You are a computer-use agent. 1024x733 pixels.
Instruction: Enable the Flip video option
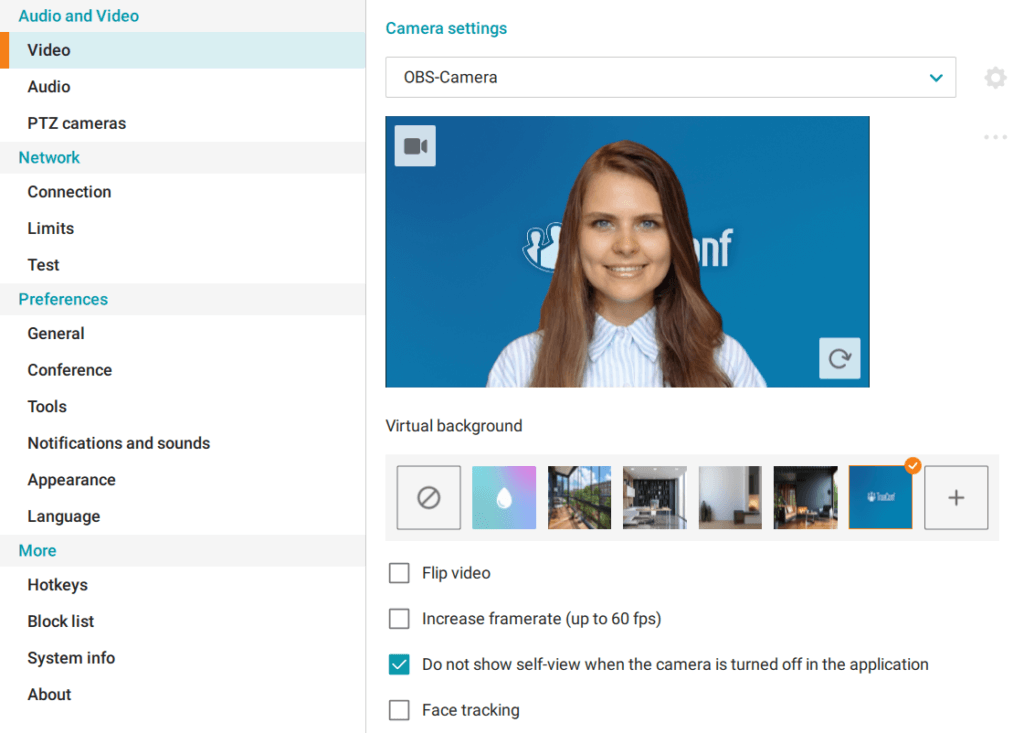(x=399, y=572)
